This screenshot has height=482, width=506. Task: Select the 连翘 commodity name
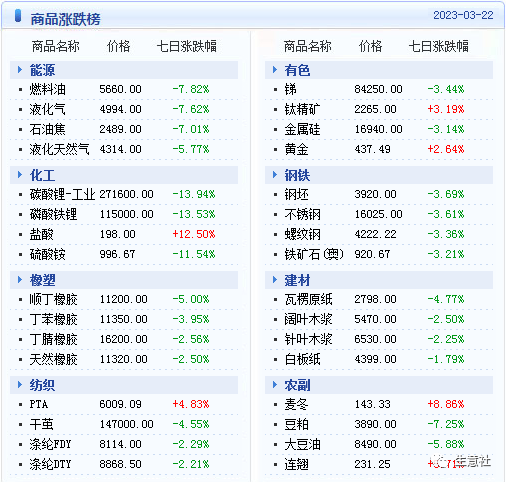tap(296, 464)
